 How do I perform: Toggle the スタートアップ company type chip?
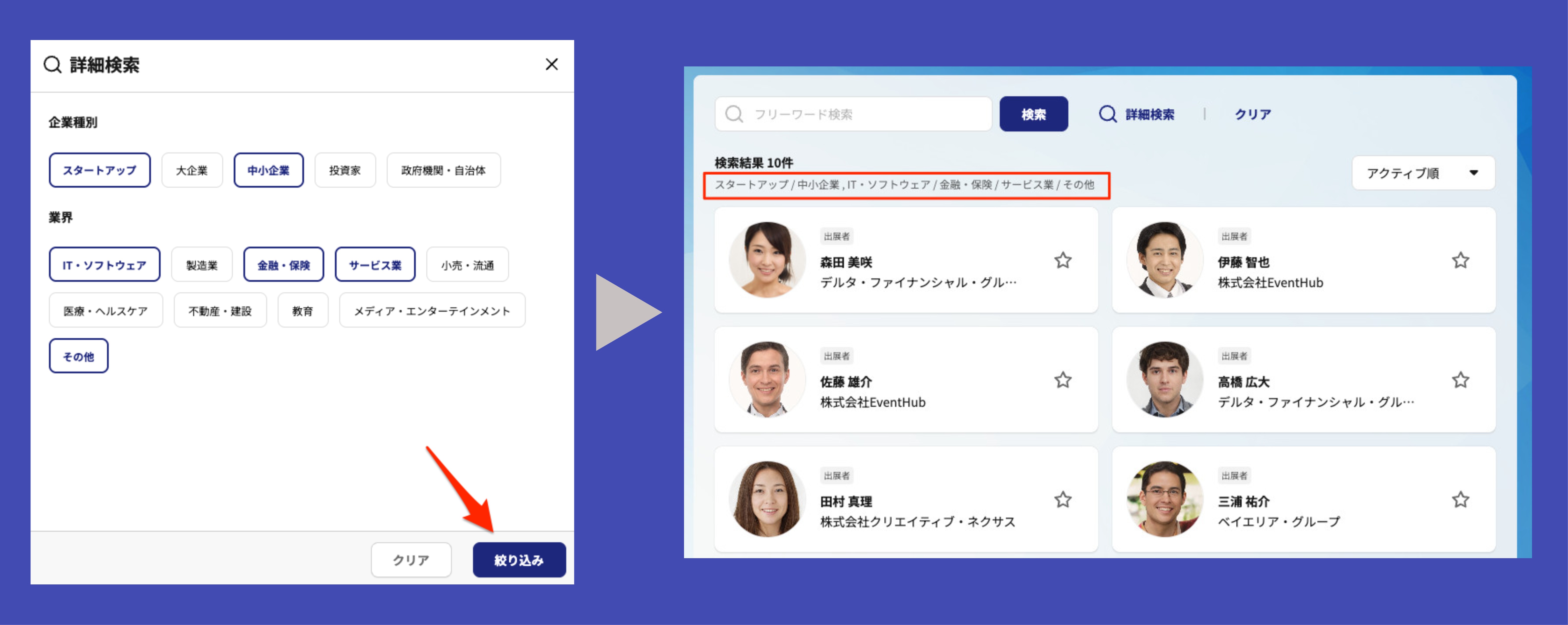[100, 170]
